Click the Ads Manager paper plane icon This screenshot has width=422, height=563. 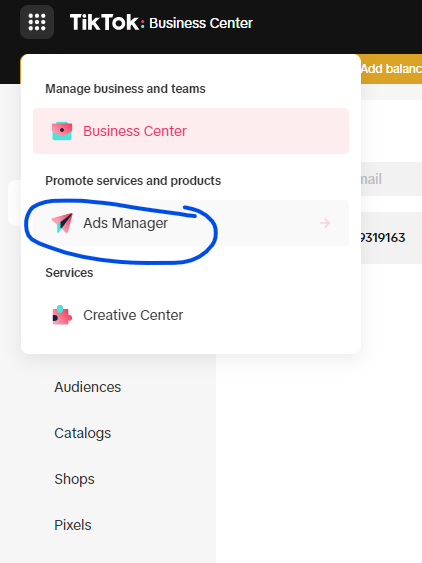point(62,223)
